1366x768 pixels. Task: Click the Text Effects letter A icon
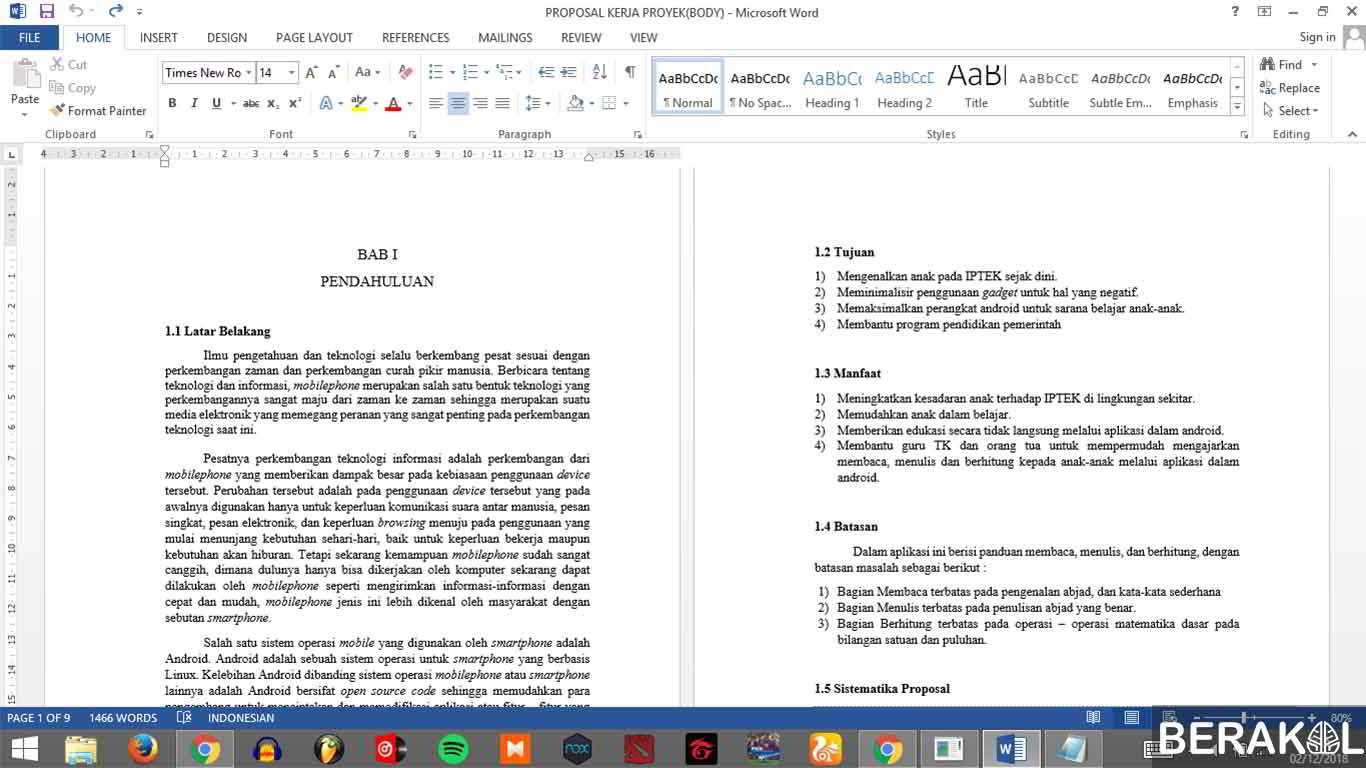[x=325, y=103]
